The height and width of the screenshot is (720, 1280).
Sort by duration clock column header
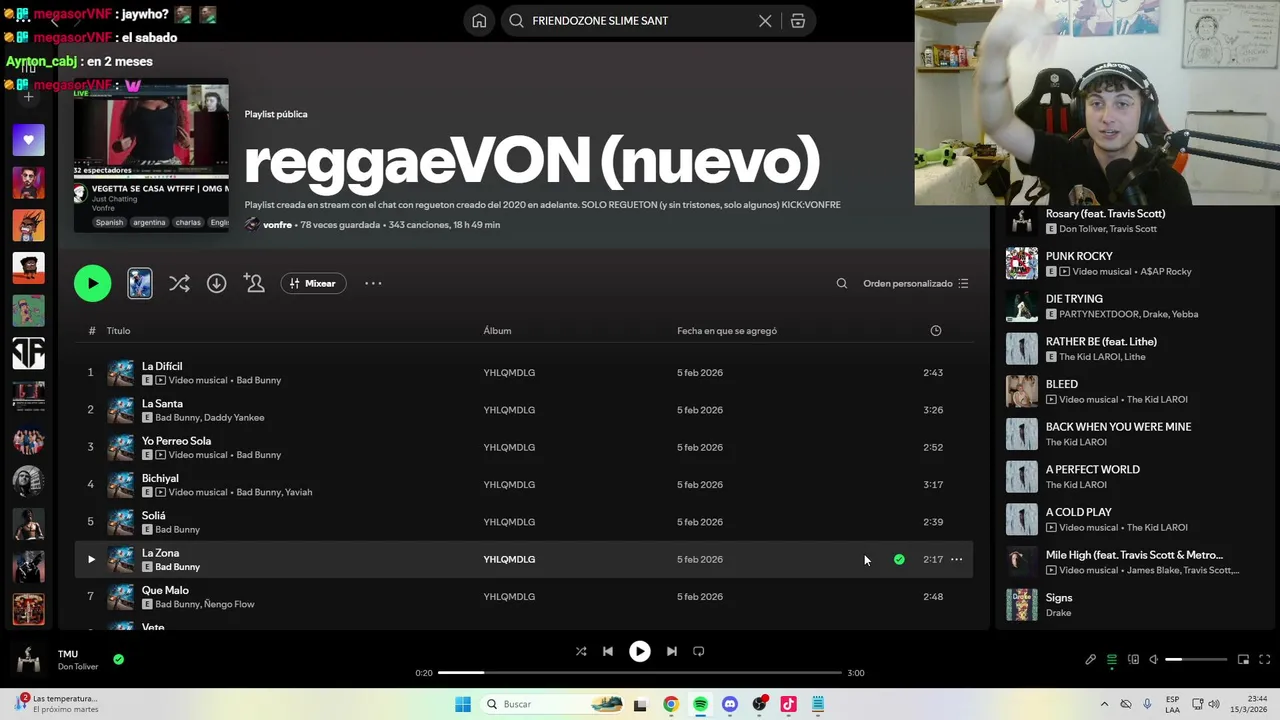[936, 331]
